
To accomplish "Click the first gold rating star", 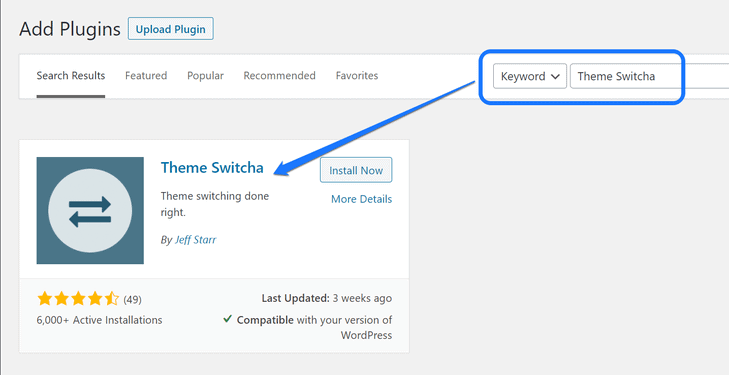I will tap(45, 298).
